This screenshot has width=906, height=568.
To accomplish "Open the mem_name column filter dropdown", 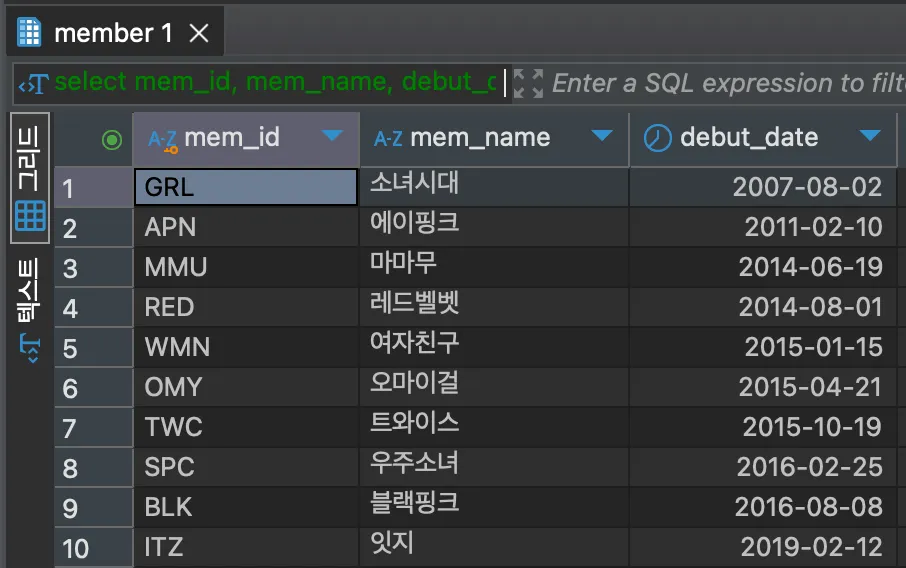I will coord(601,136).
